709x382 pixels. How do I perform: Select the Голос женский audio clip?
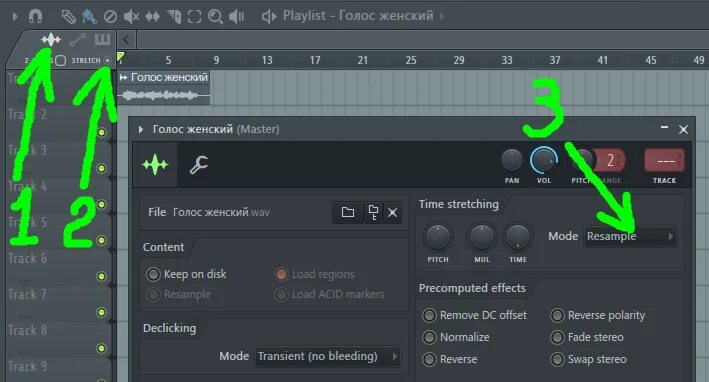point(164,87)
